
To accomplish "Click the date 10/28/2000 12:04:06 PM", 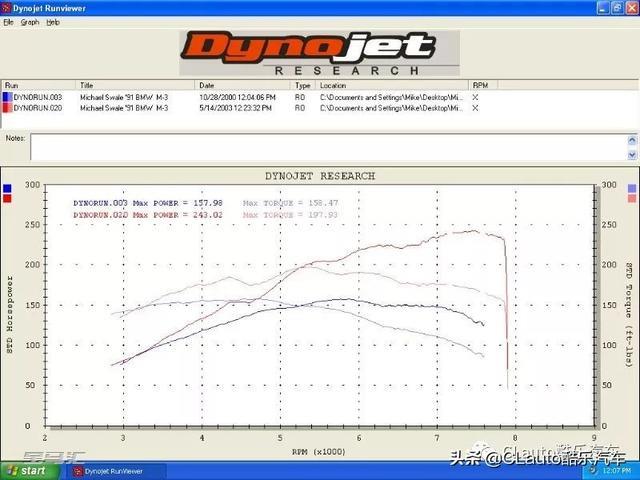I will pos(238,98).
